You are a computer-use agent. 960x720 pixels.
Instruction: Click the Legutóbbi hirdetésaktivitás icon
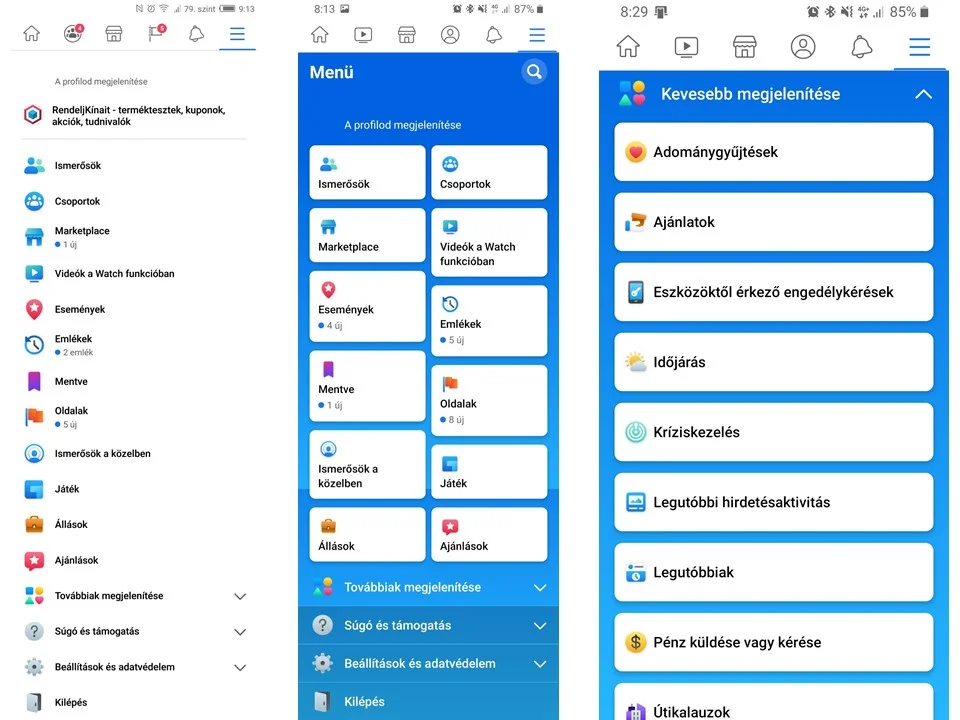tap(636, 502)
